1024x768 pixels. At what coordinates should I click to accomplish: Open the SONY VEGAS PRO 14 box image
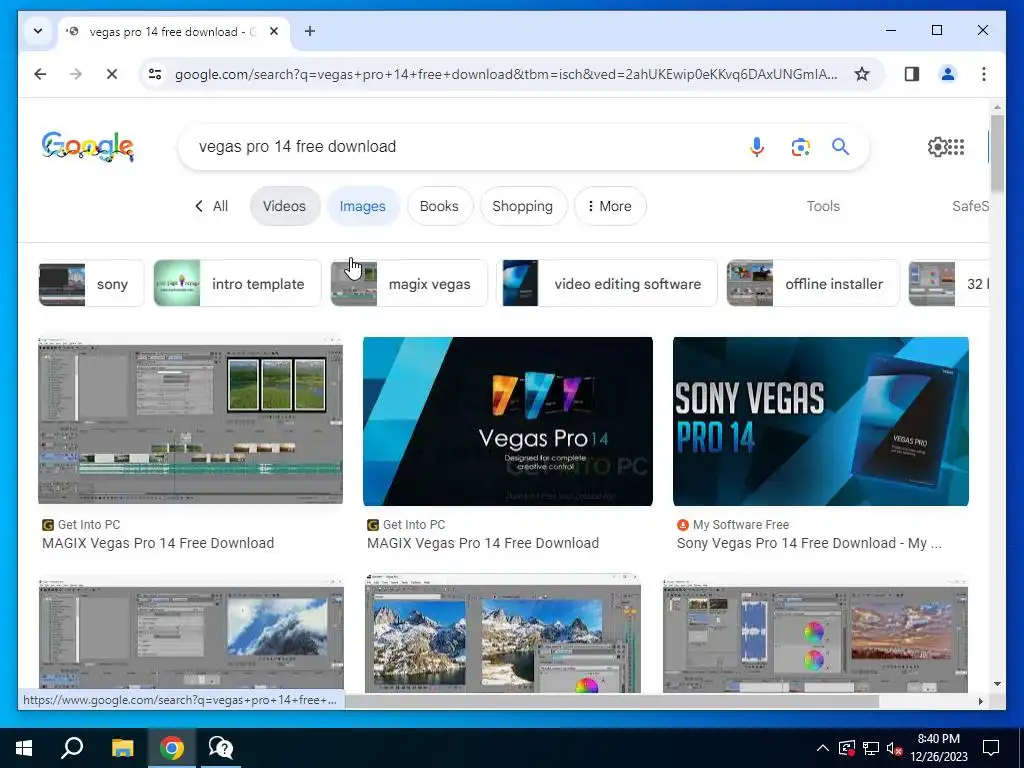(x=820, y=421)
